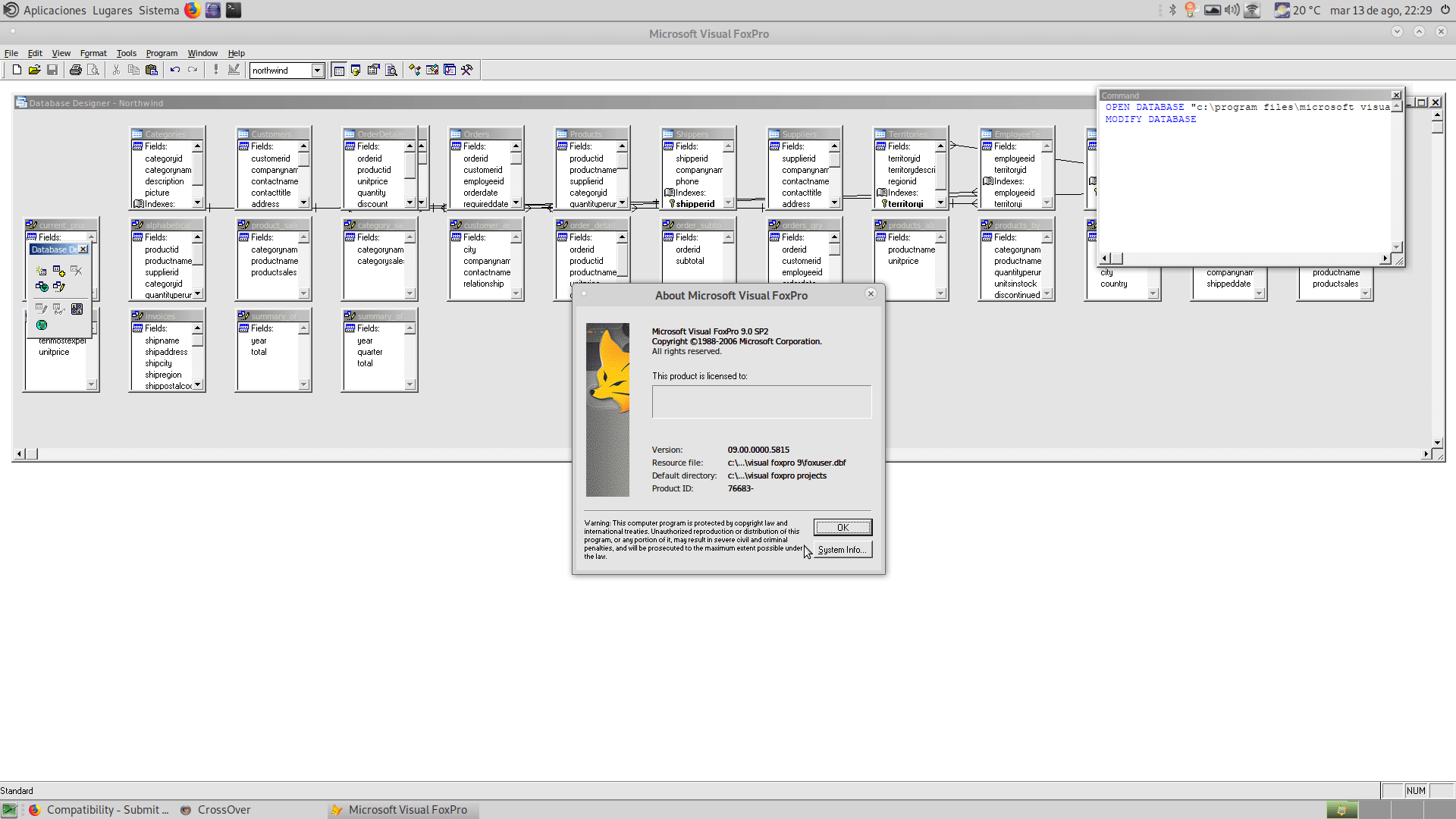Click the New Remote View globe icon
This screenshot has height=819, width=1456.
click(x=42, y=287)
